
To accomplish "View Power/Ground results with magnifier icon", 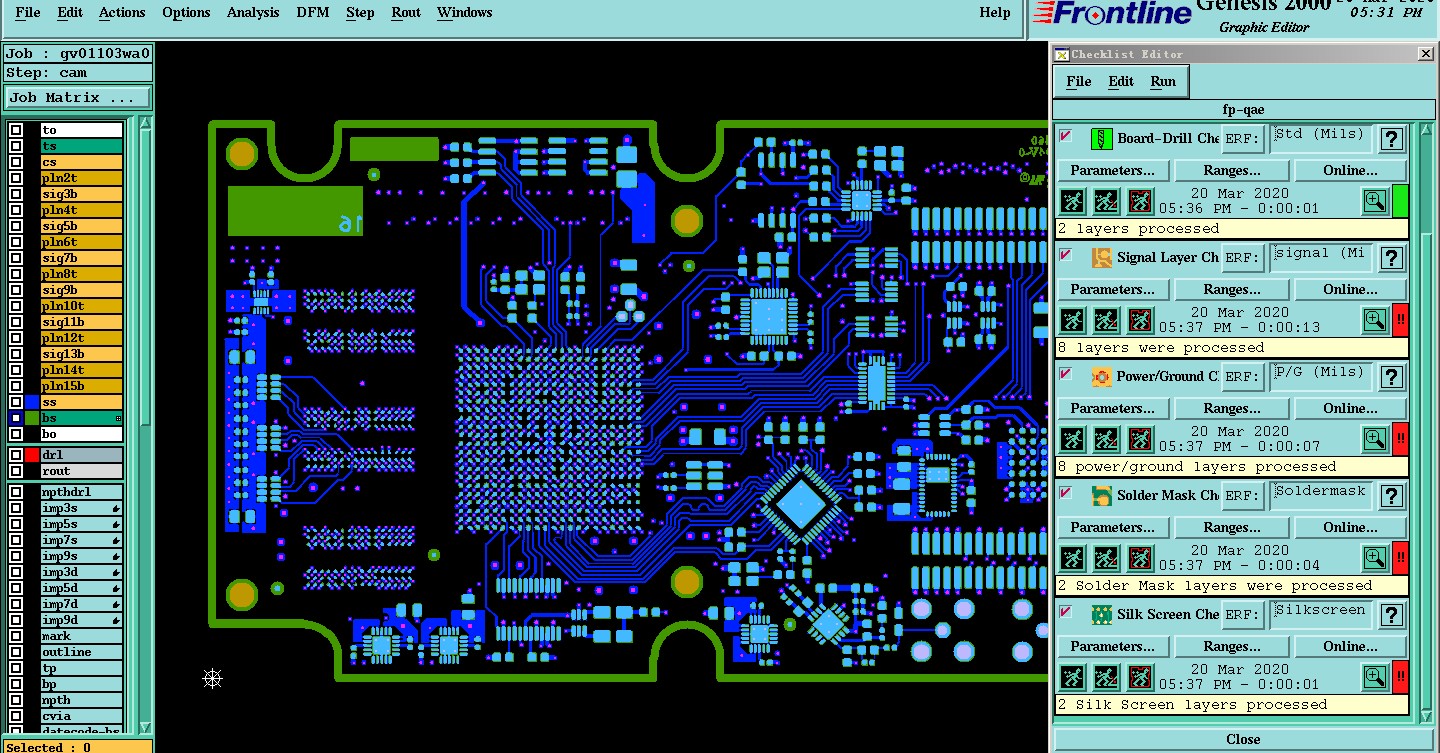I will click(1375, 439).
